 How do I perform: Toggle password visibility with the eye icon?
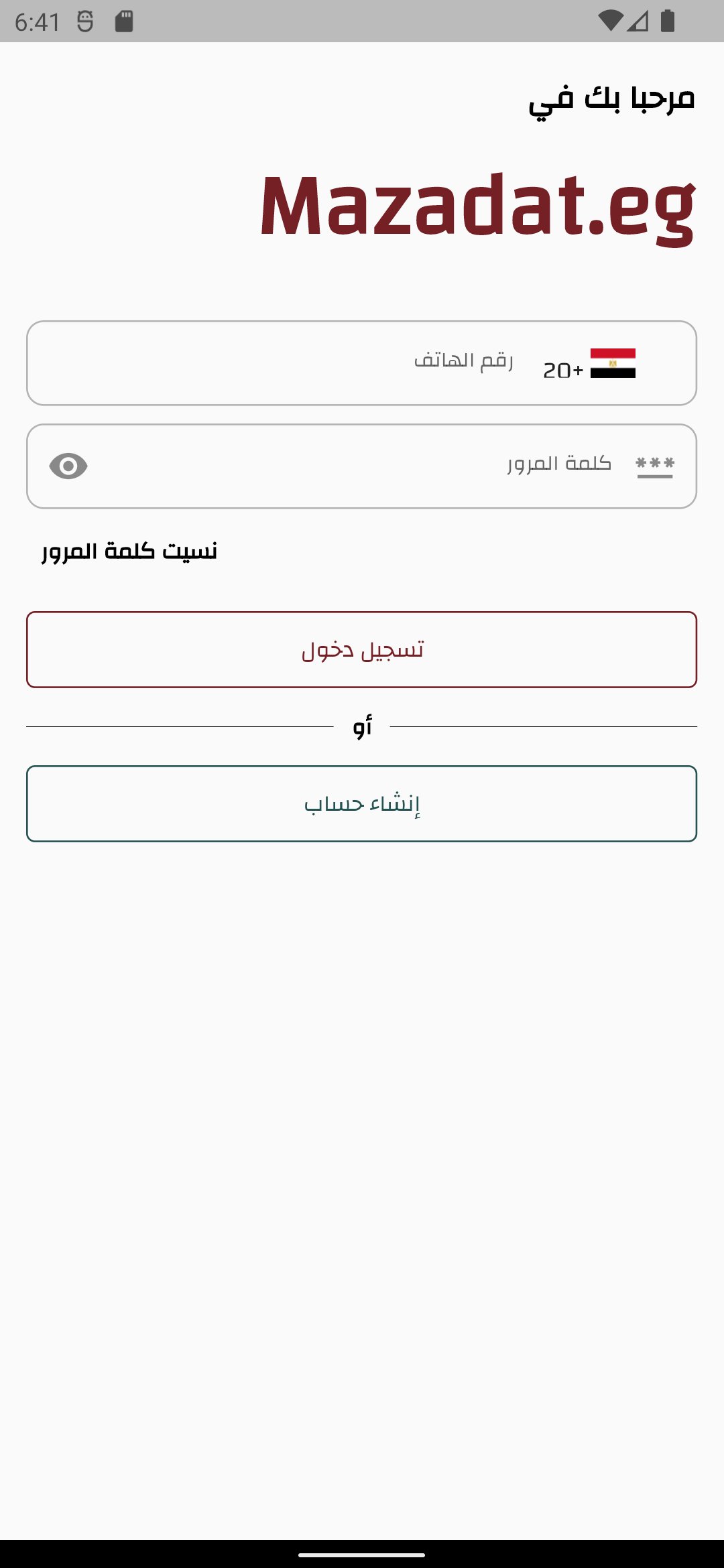tap(68, 466)
